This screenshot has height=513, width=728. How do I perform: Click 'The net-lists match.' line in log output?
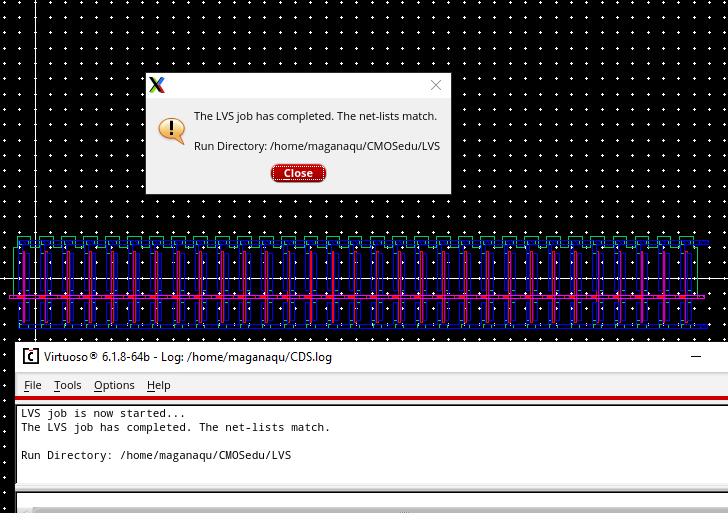[x=176, y=427]
